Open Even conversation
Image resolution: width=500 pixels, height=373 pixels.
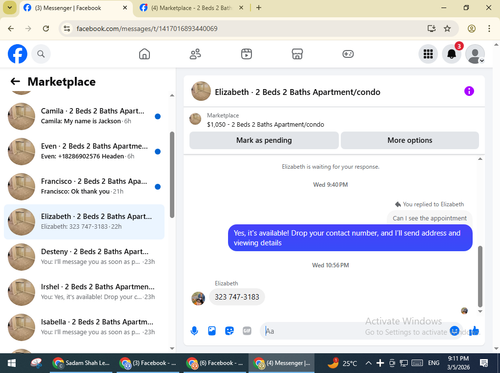[x=84, y=151]
